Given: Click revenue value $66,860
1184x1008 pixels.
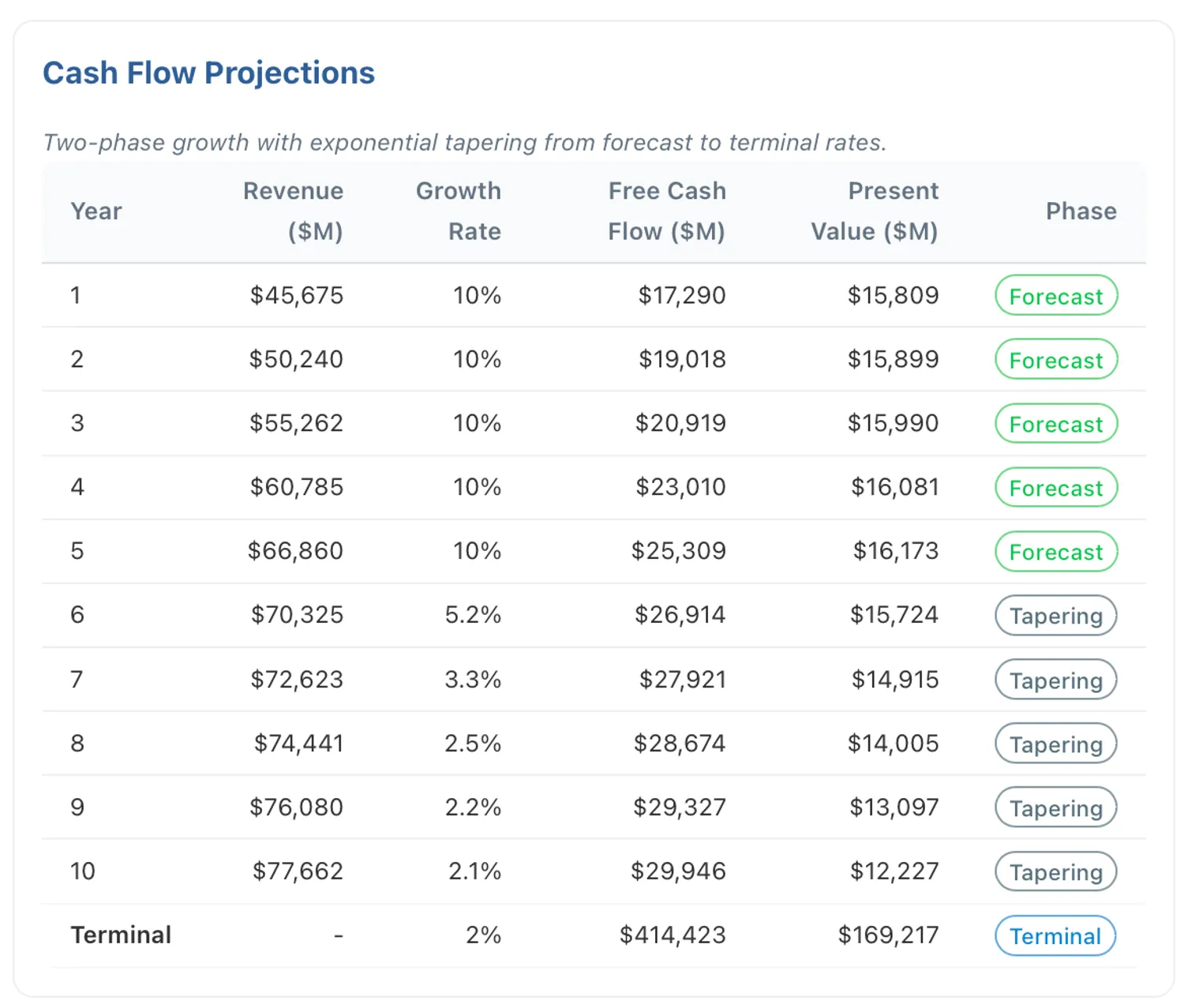Looking at the screenshot, I should pyautogui.click(x=295, y=551).
